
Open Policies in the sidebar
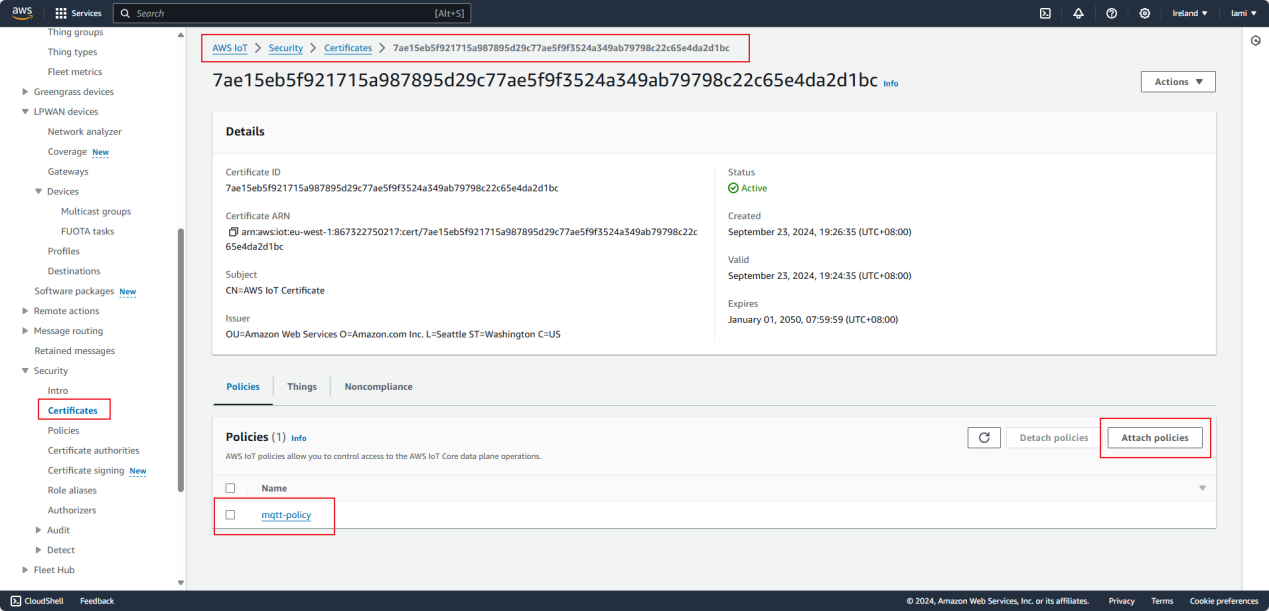pyautogui.click(x=63, y=430)
